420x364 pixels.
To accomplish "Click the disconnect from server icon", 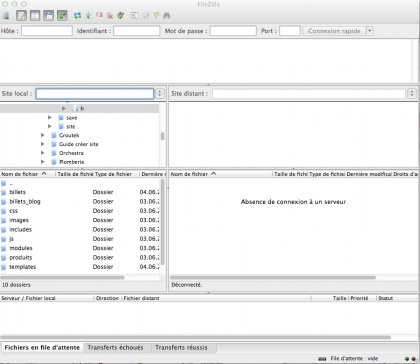I will point(110,16).
